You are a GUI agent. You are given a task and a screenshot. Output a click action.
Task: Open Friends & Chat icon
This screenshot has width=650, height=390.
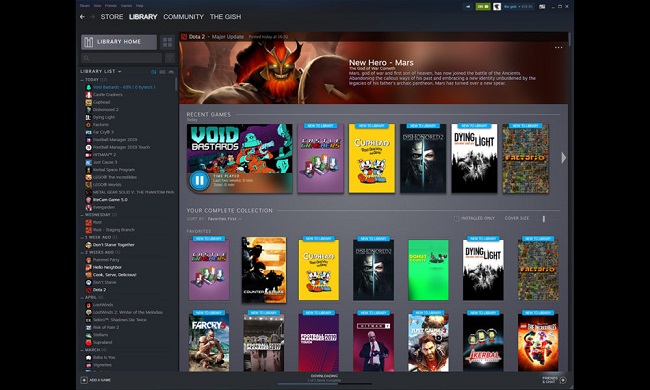point(563,380)
